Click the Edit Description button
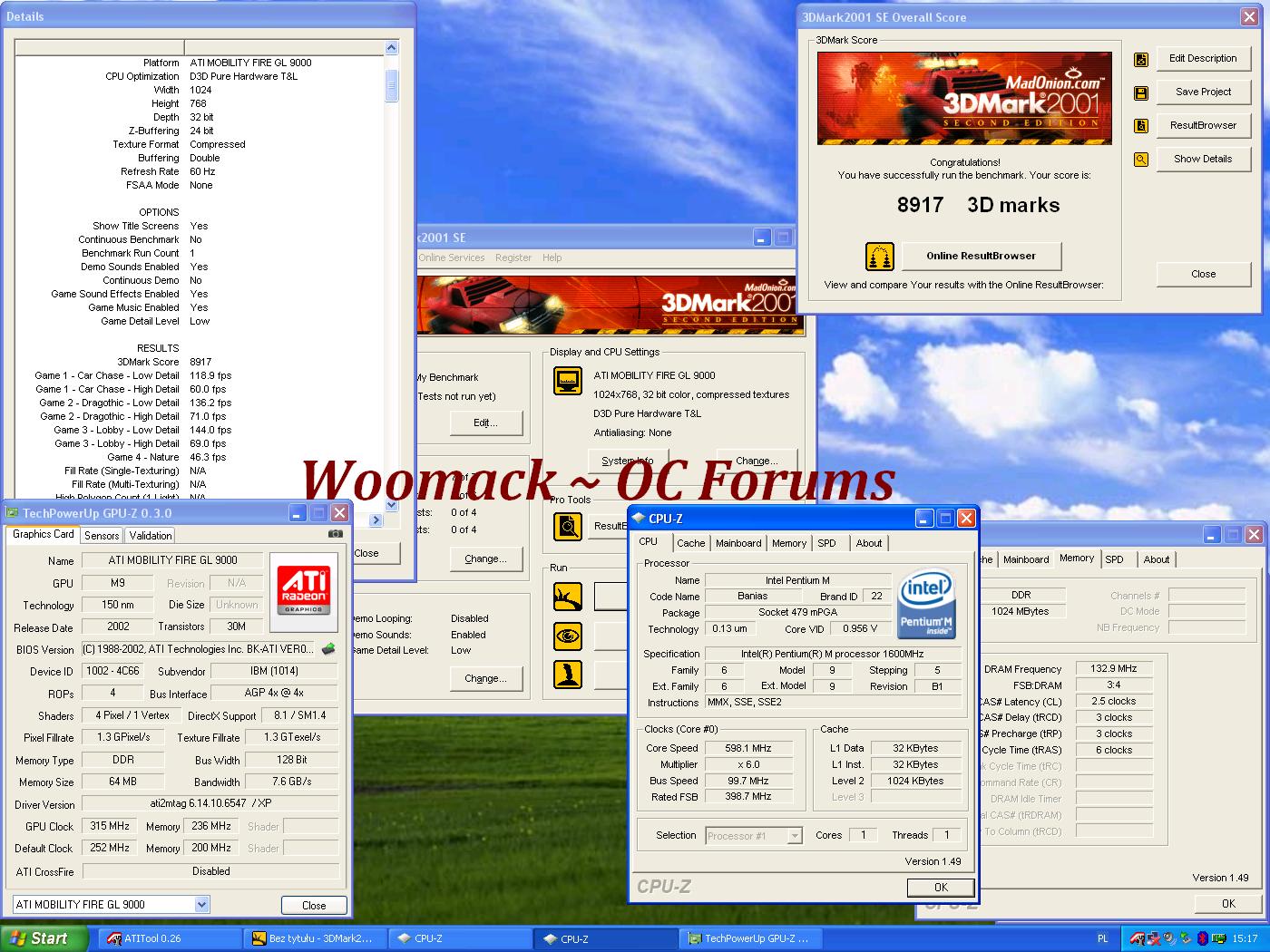This screenshot has width=1270, height=952. [x=1203, y=59]
